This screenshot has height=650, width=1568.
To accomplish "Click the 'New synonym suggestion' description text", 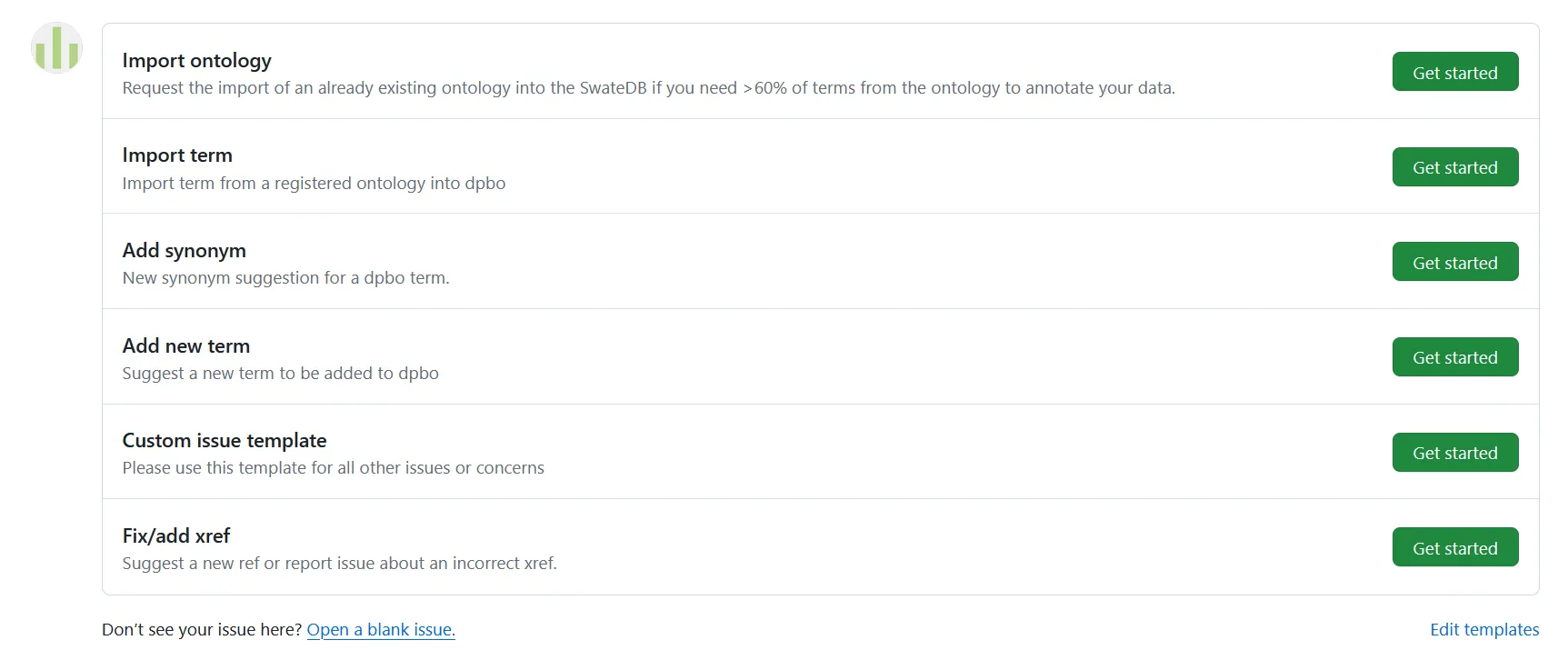I will point(286,278).
